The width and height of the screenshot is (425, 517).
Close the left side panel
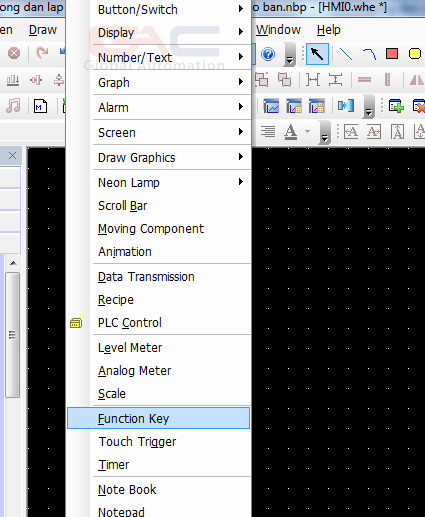pos(12,155)
